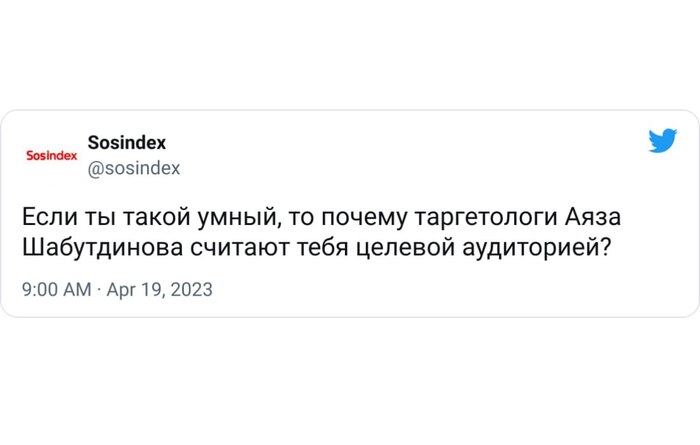This screenshot has width=700, height=445.
Task: Click the word "ты" in the tweet
Action: 88,219
